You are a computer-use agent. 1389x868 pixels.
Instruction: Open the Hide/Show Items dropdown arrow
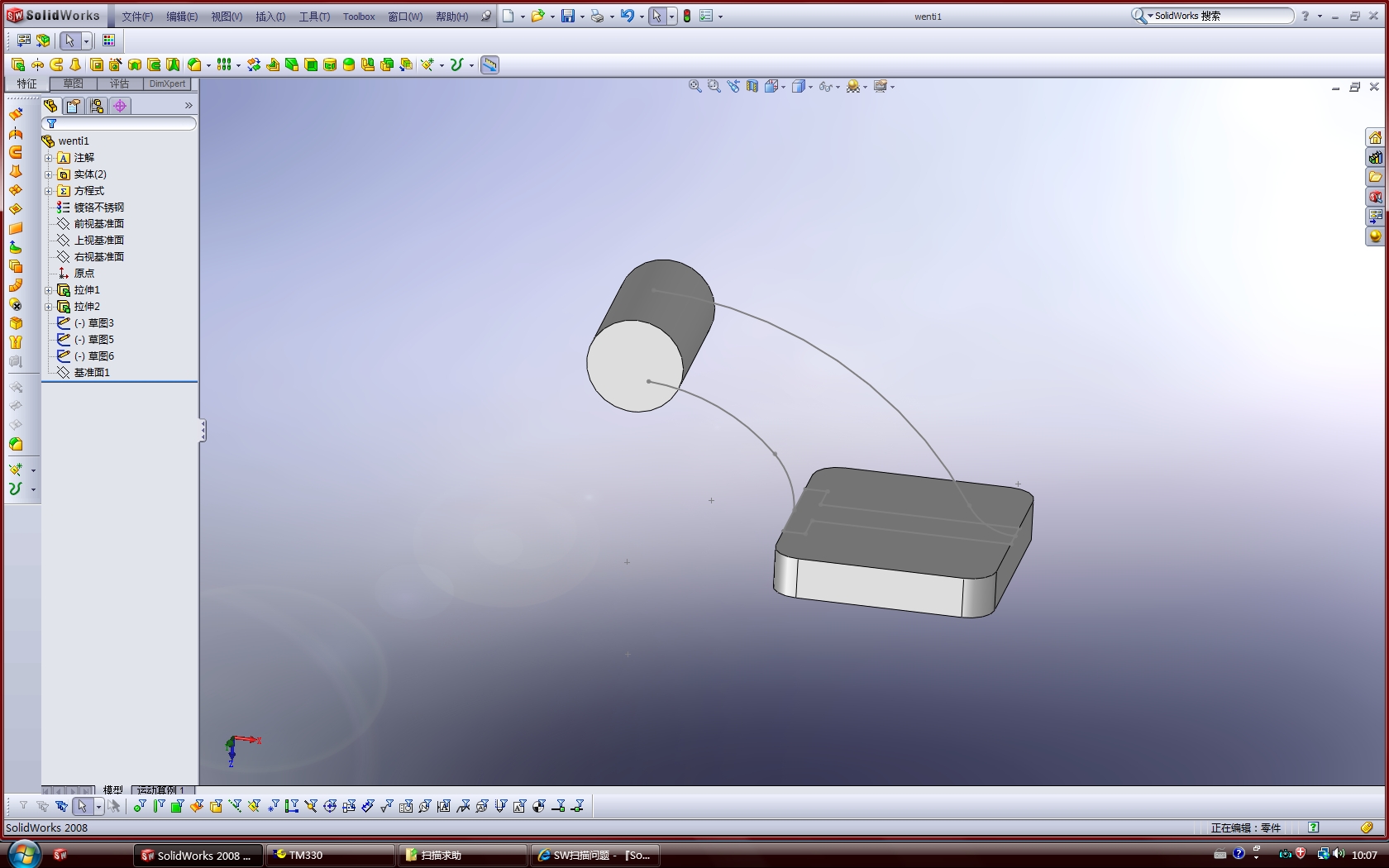[x=838, y=87]
